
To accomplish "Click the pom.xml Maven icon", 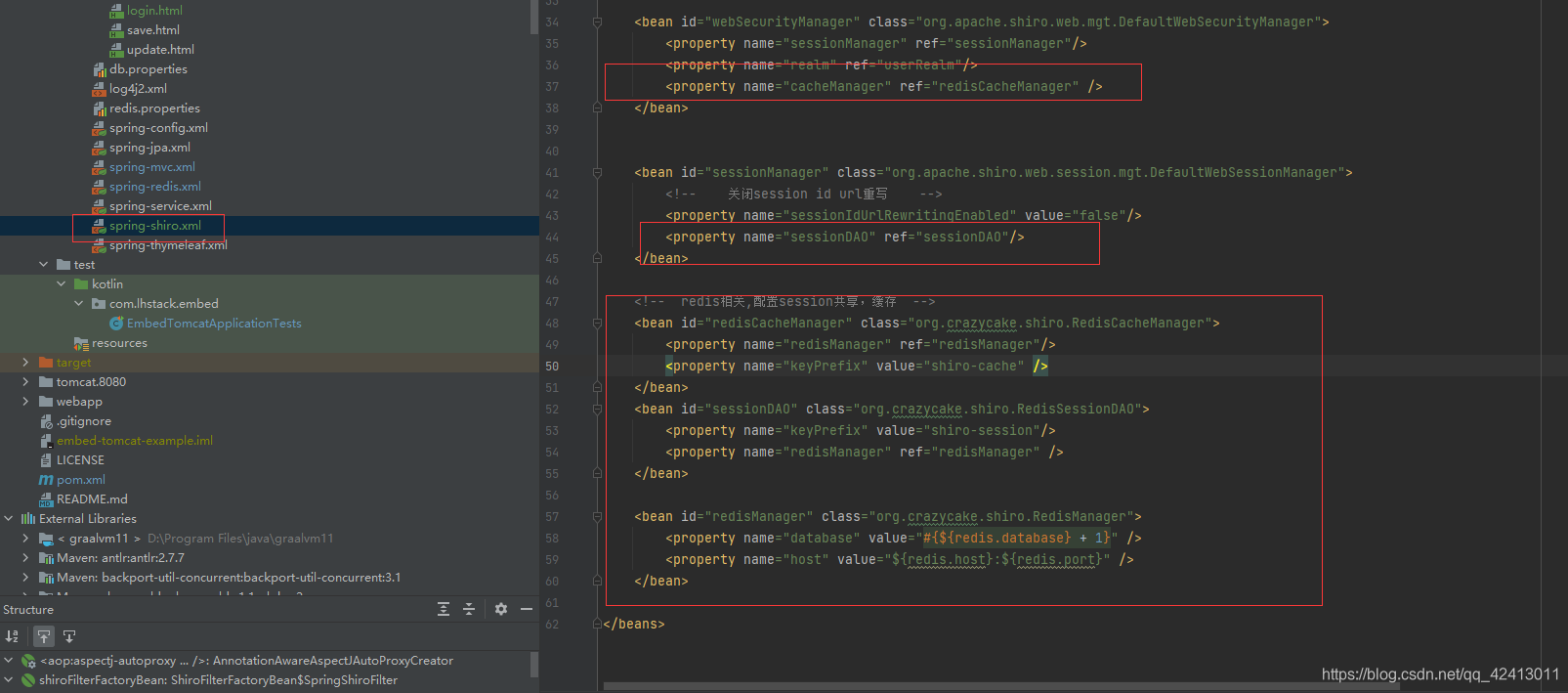I will tap(46, 480).
